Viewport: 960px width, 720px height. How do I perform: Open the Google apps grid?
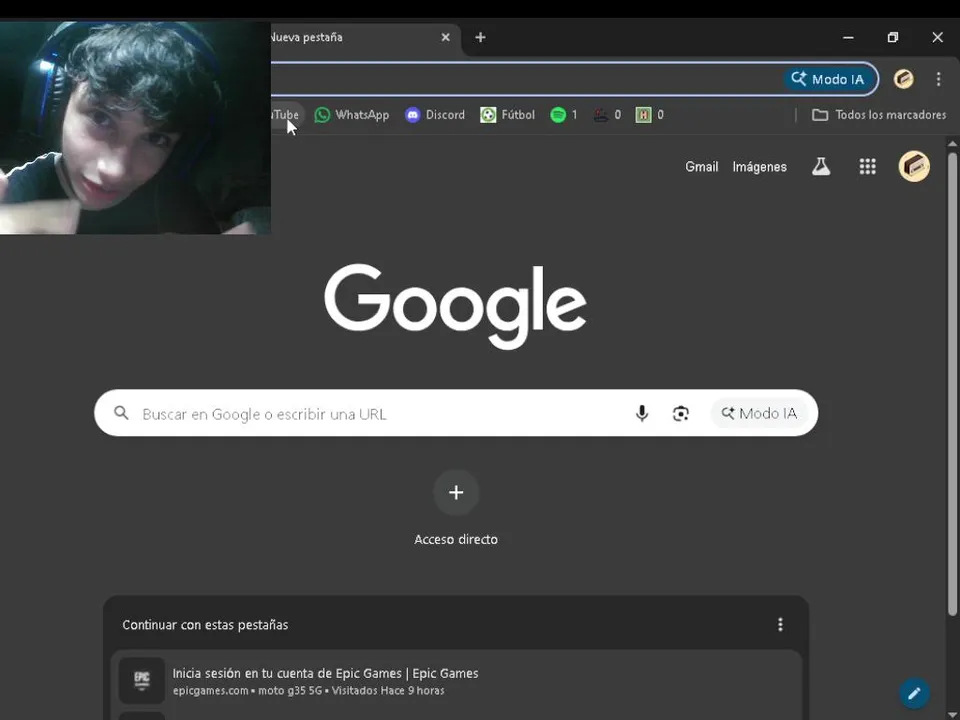(868, 167)
